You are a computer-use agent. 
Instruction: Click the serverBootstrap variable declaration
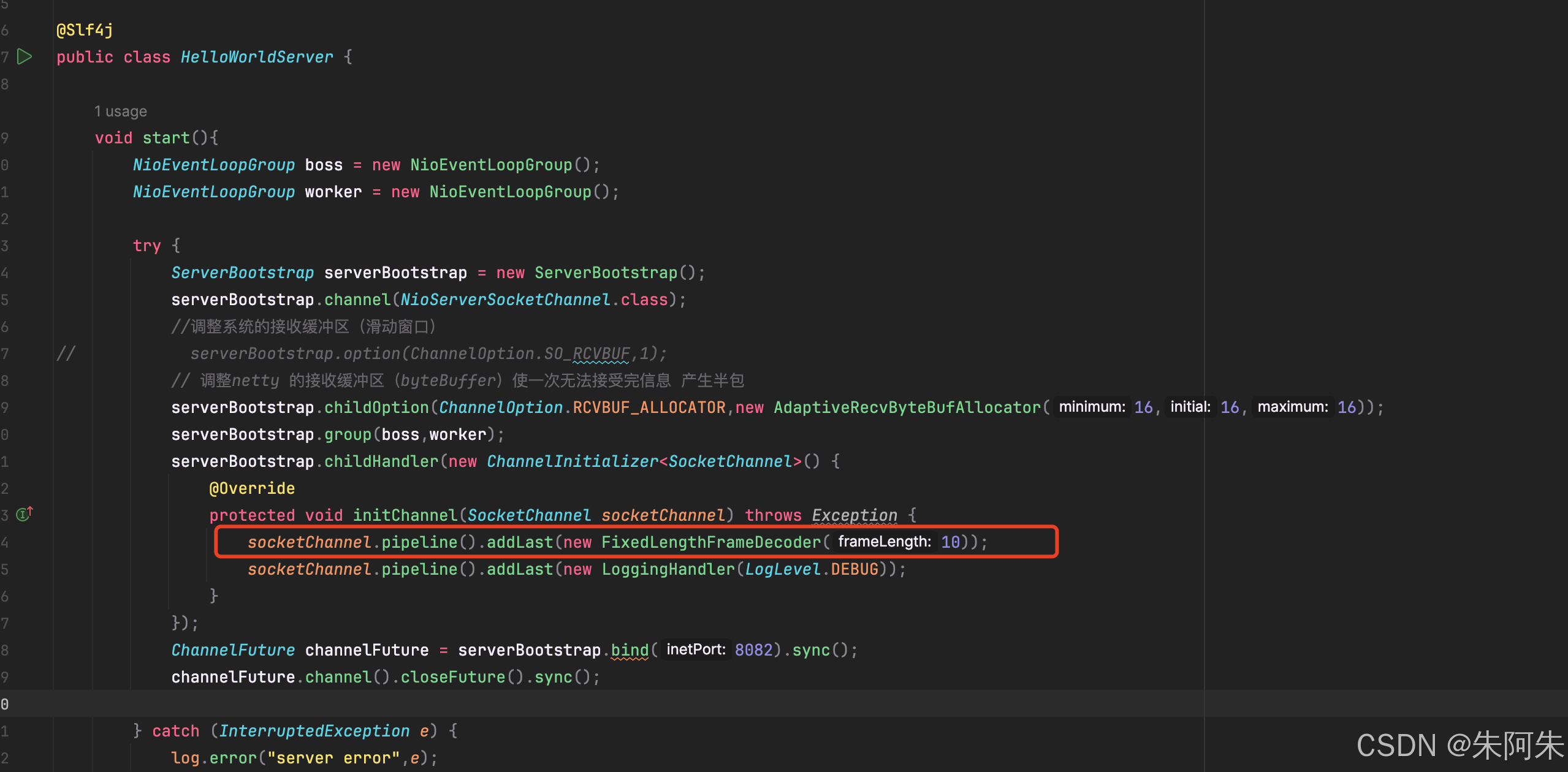point(395,273)
